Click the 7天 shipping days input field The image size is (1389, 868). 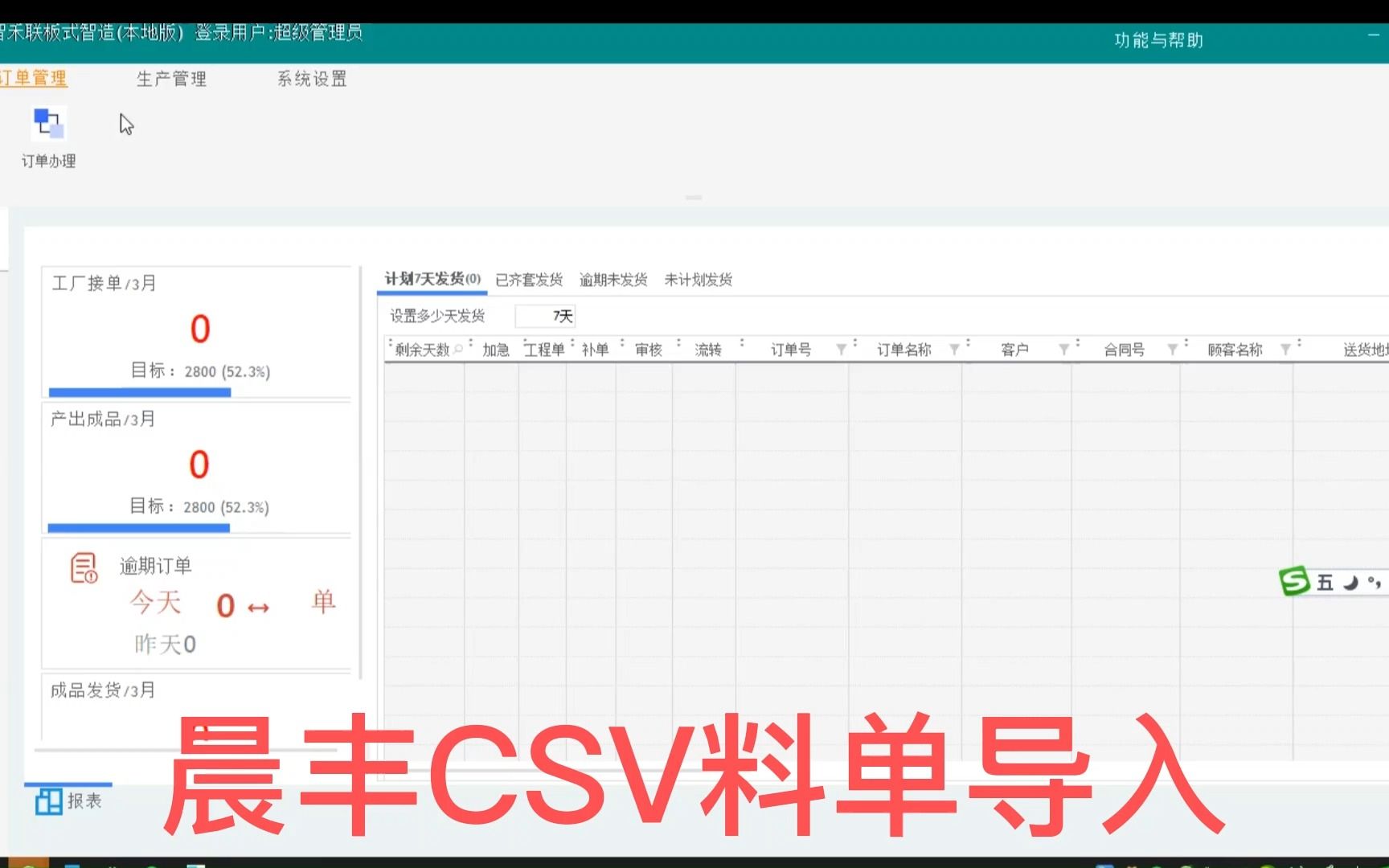coord(545,316)
